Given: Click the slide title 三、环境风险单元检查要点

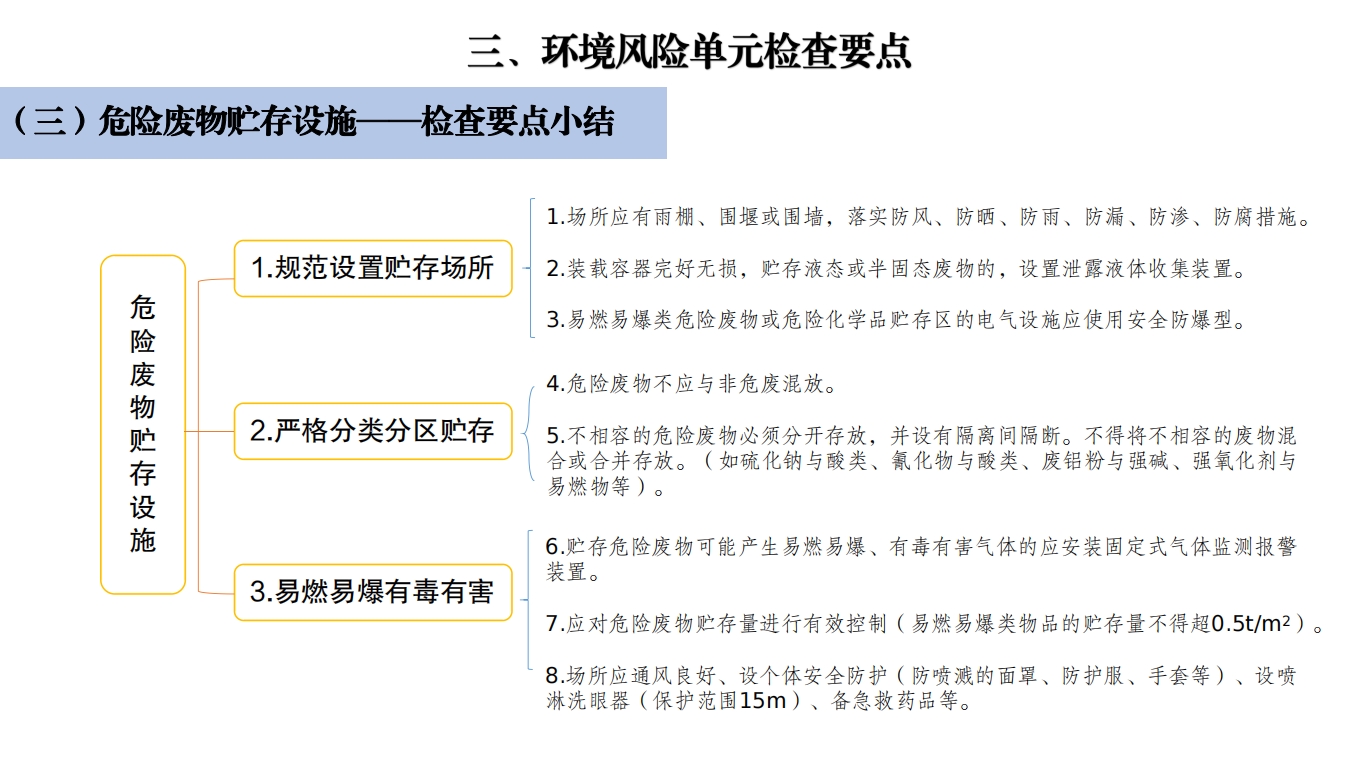Looking at the screenshot, I should (689, 52).
